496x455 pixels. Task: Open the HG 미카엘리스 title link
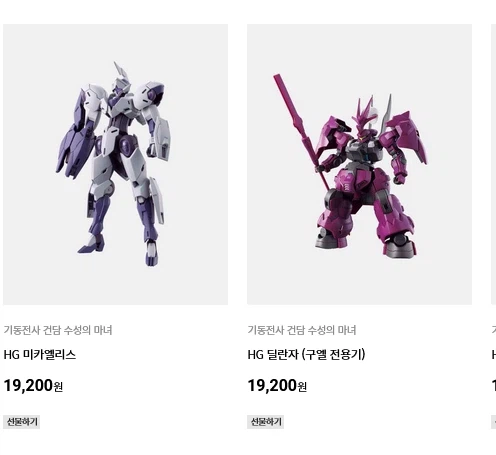coord(40,354)
